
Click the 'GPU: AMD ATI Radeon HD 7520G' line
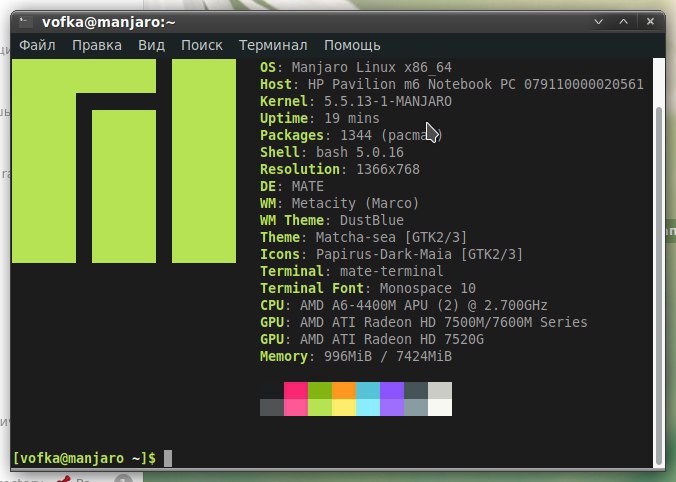click(x=372, y=340)
